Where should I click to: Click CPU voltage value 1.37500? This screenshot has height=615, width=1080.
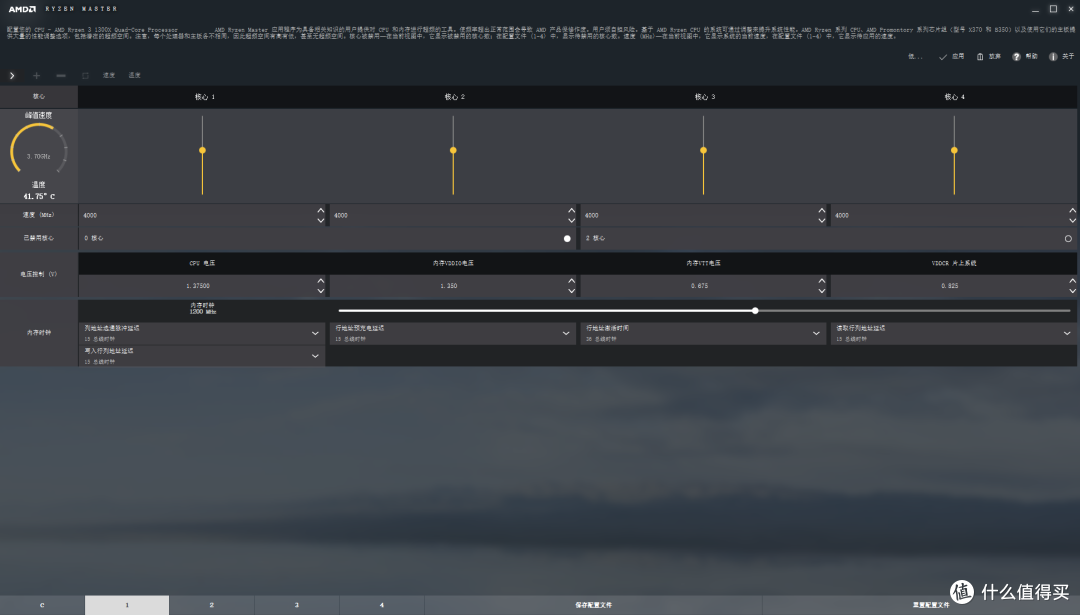(x=198, y=286)
